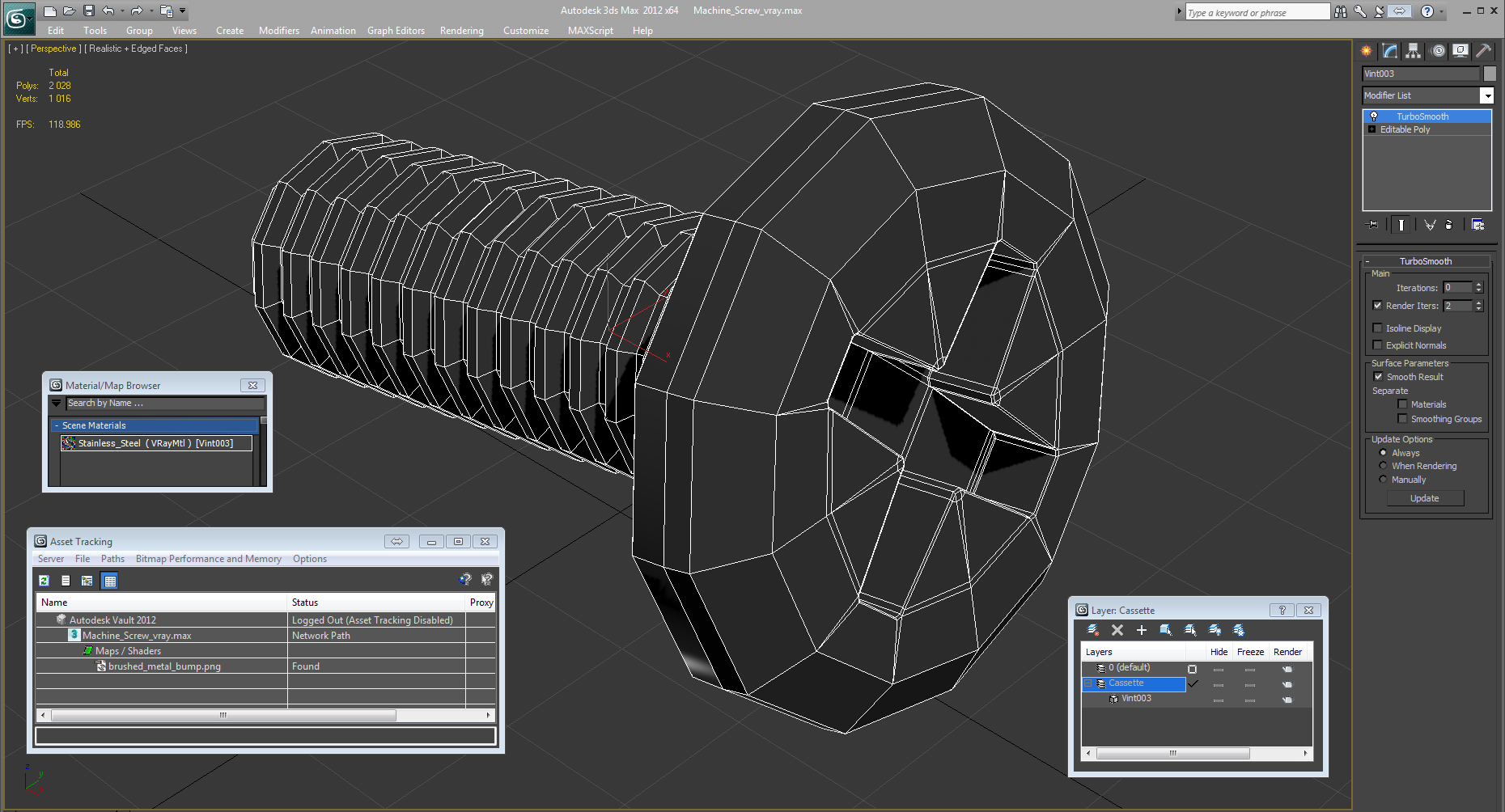
Task: Select the When Rendering update option
Action: tap(1384, 466)
